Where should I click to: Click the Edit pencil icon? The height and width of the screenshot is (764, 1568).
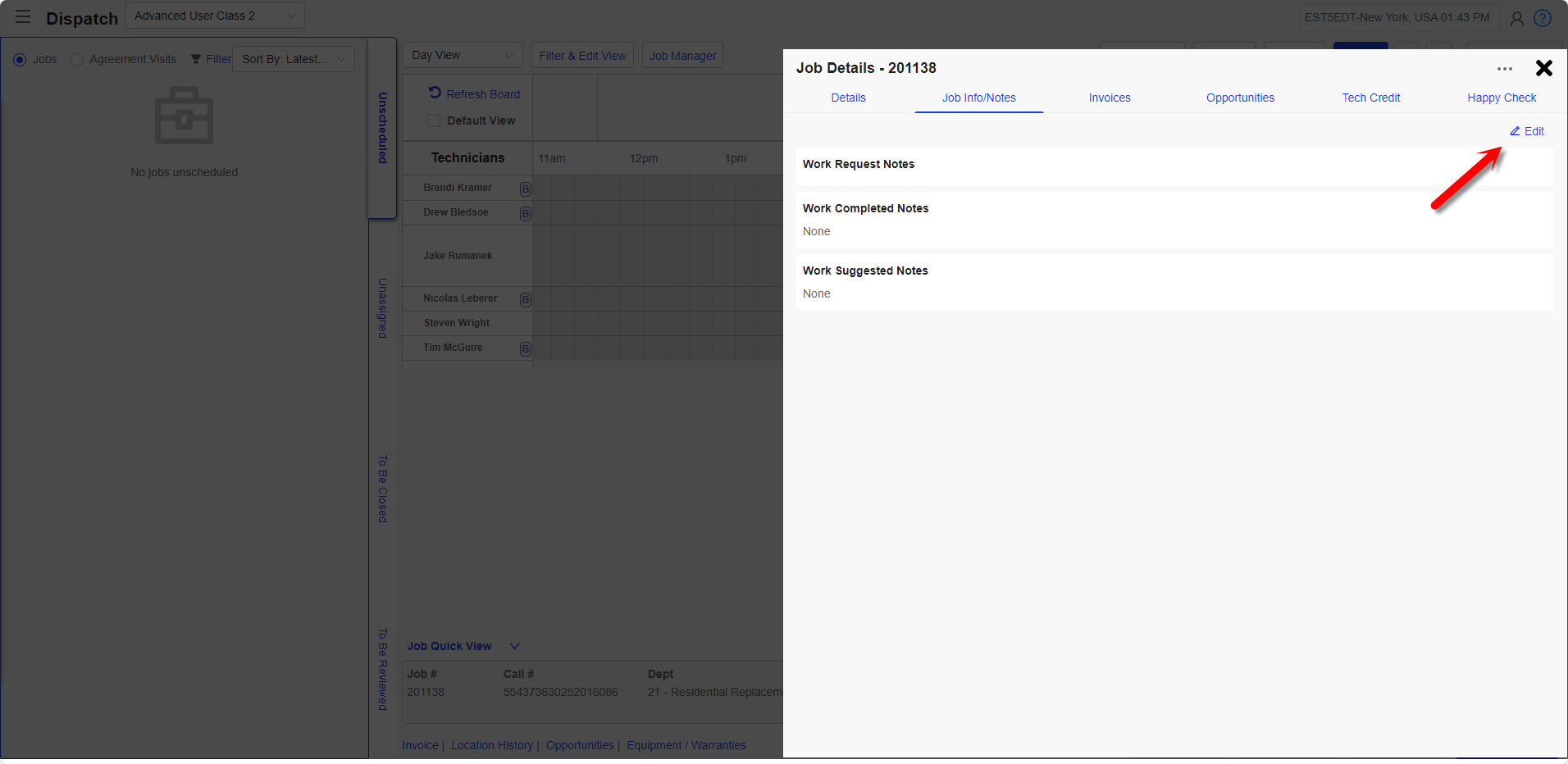[x=1516, y=131]
